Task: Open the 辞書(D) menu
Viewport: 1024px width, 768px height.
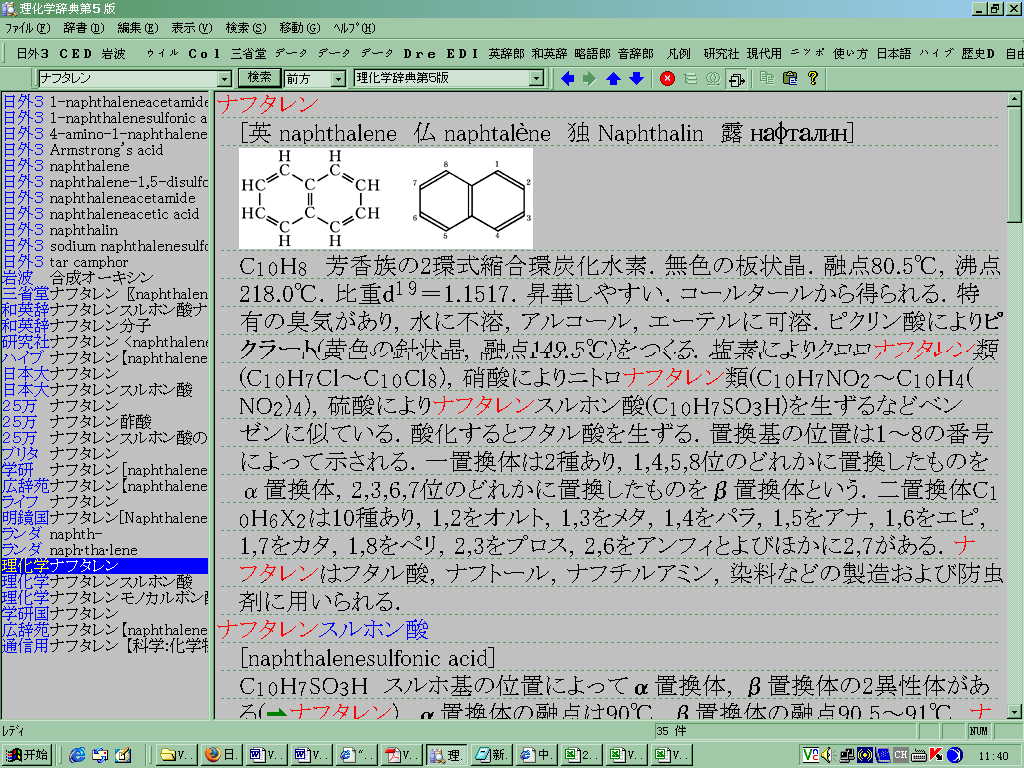Action: coord(84,28)
